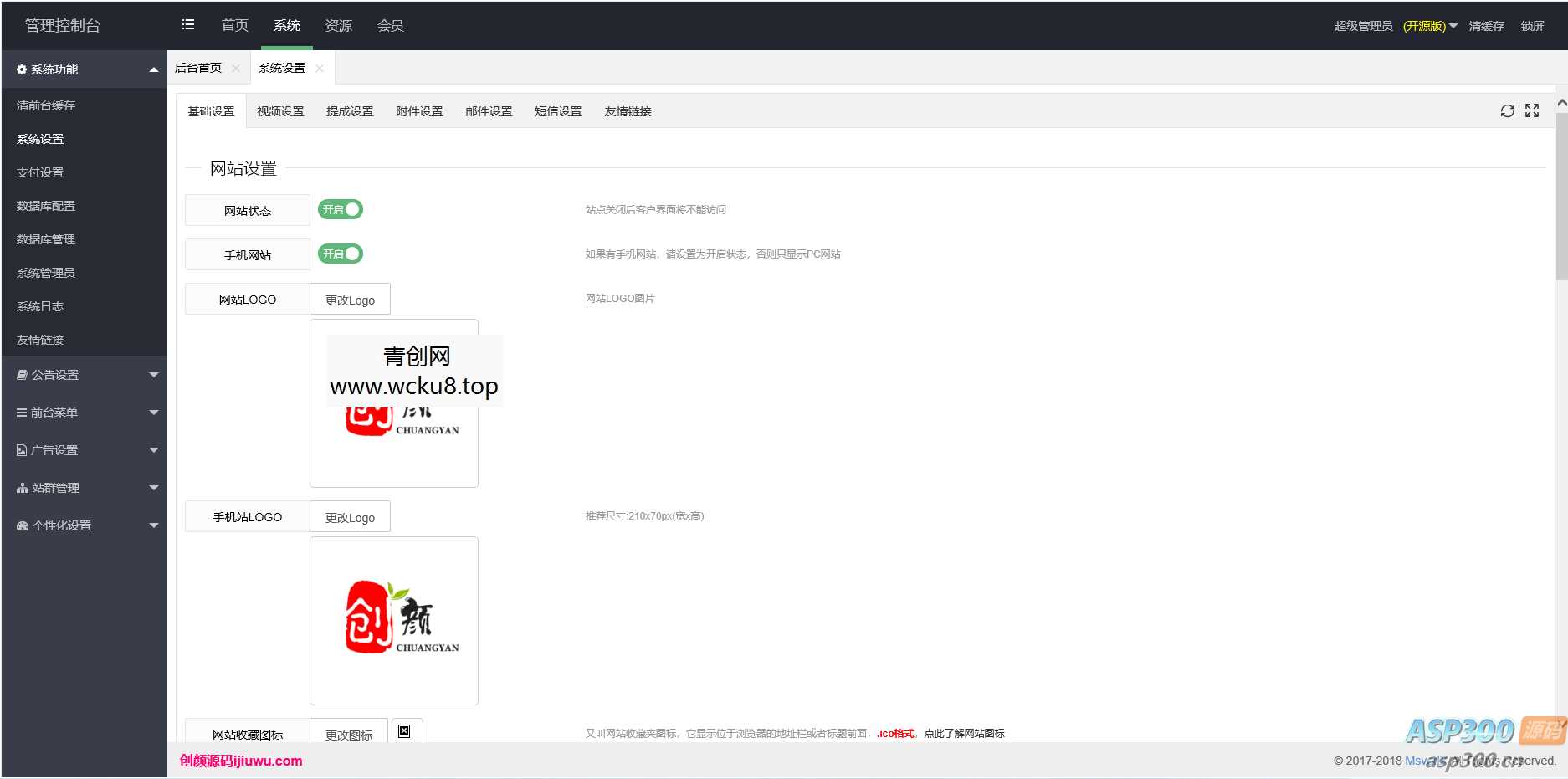Open the 超级管理员 account dropdown
The image size is (1568, 779).
point(1362,25)
